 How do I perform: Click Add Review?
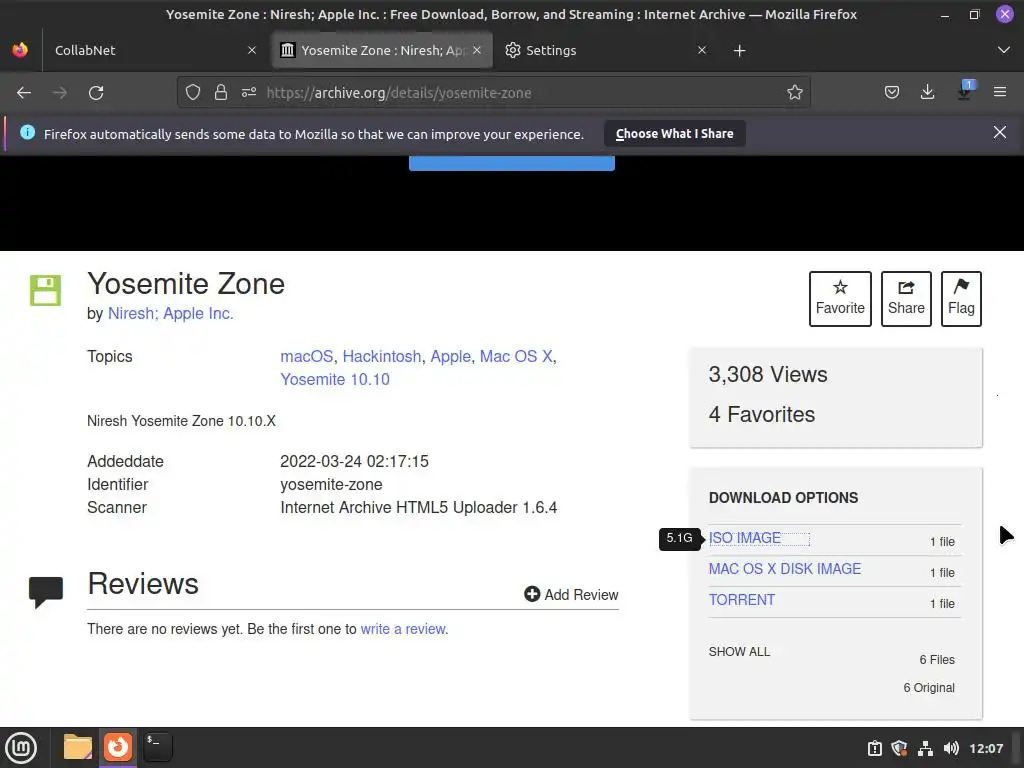[x=571, y=594]
